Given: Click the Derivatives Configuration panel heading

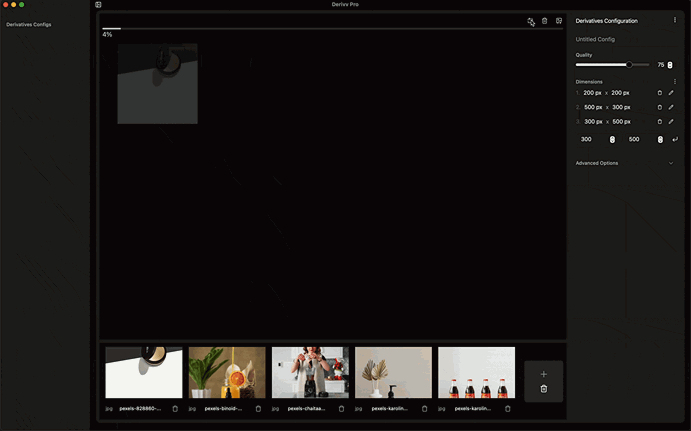Looking at the screenshot, I should (606, 21).
